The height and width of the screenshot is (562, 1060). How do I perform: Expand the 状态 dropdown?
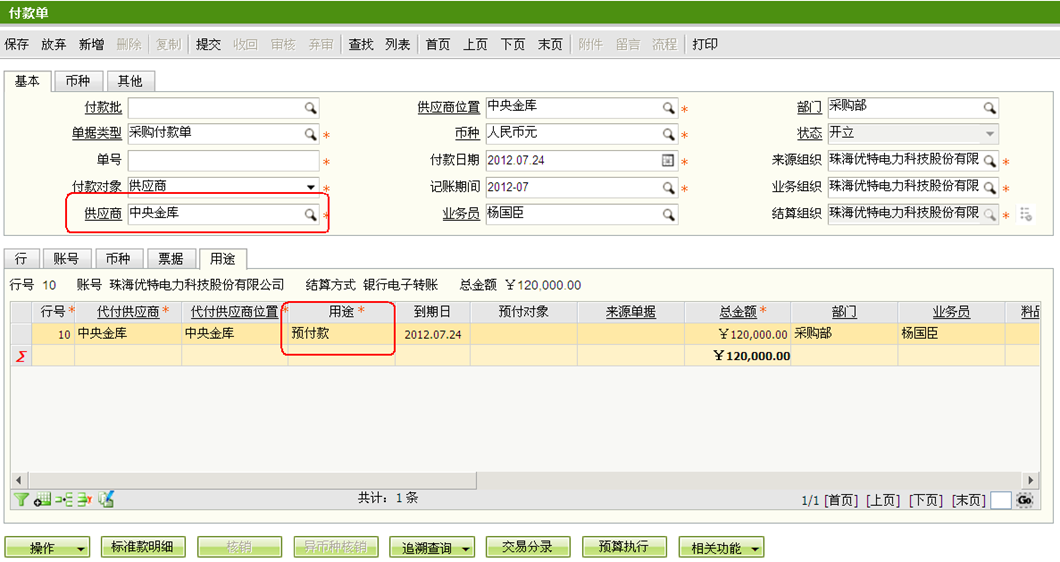tap(990, 134)
